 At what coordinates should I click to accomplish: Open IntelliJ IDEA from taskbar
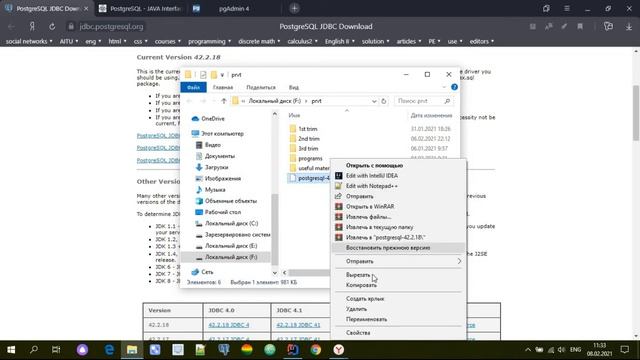[293, 350]
